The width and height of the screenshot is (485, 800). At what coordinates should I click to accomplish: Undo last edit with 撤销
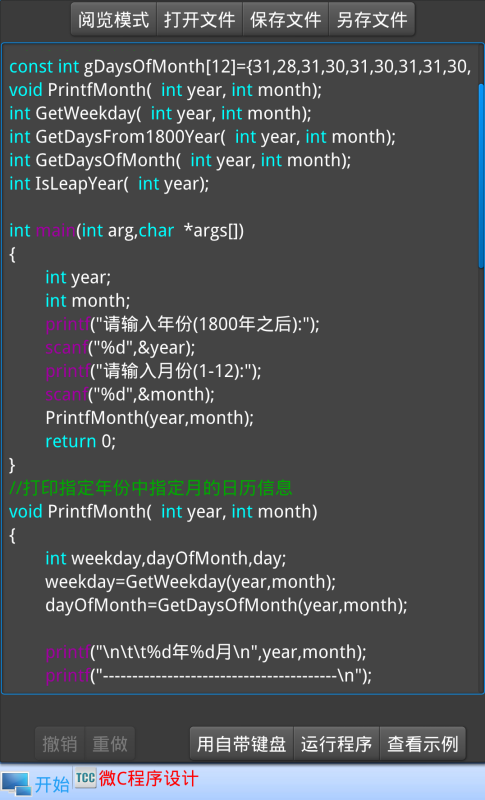click(x=60, y=744)
